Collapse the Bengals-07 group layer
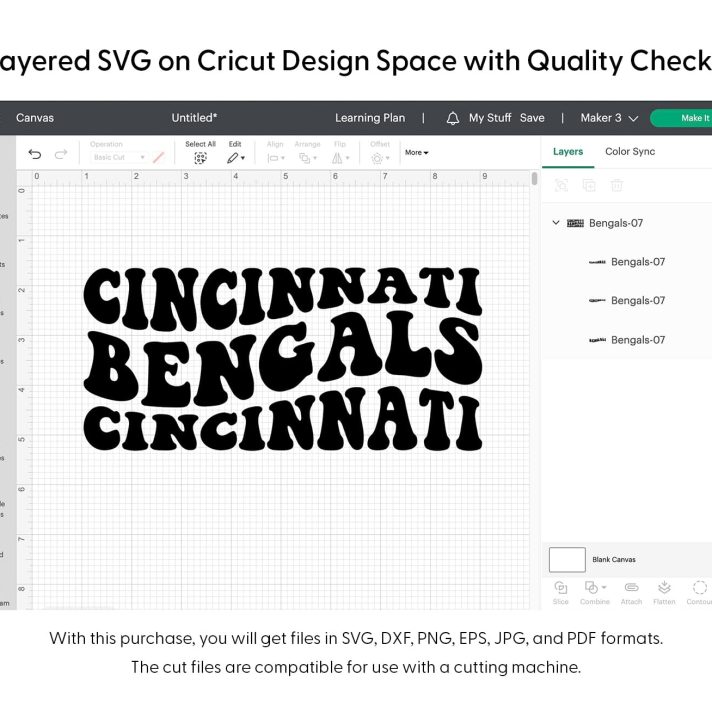The width and height of the screenshot is (712, 712). [556, 222]
